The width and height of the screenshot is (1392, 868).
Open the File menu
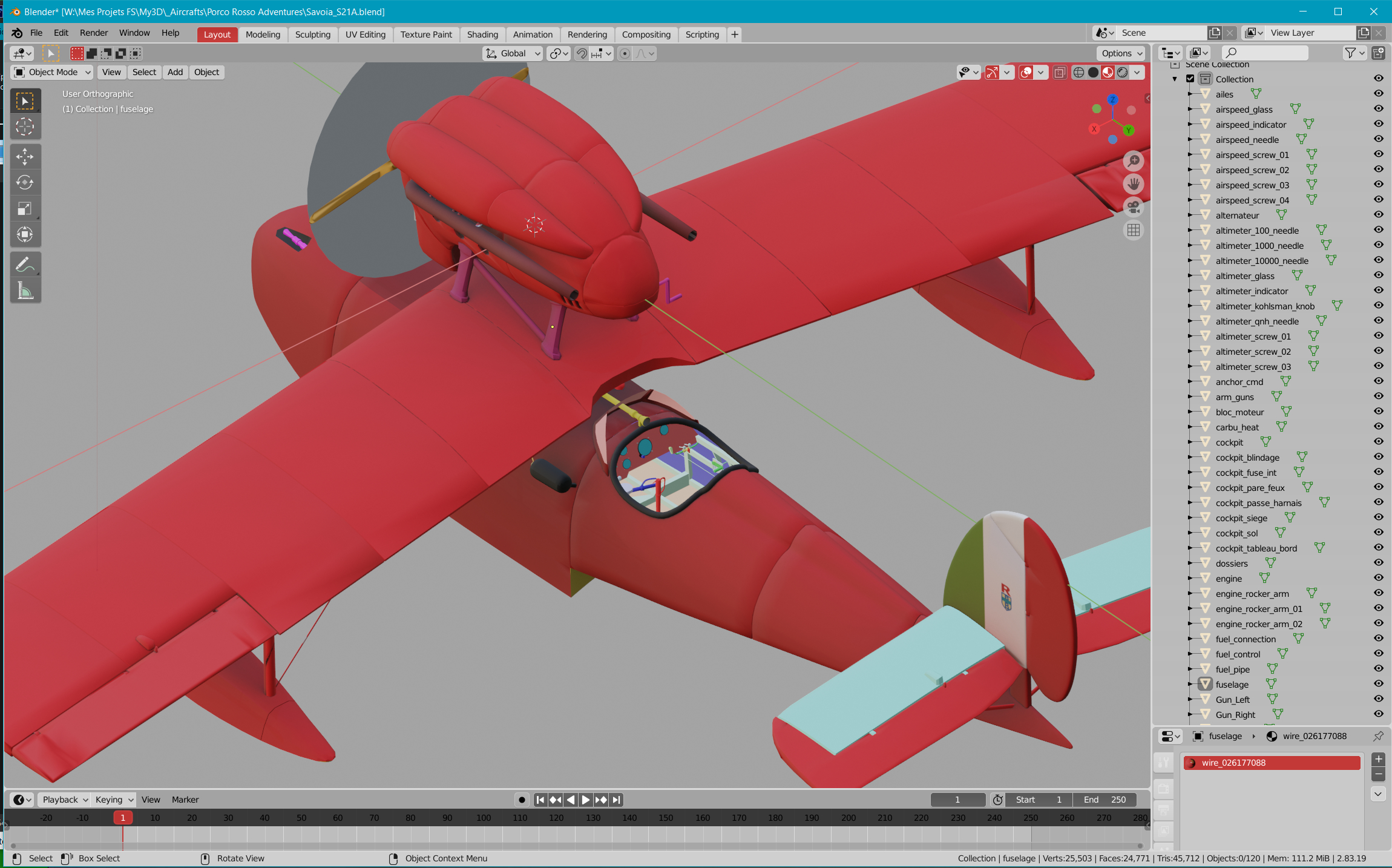36,33
